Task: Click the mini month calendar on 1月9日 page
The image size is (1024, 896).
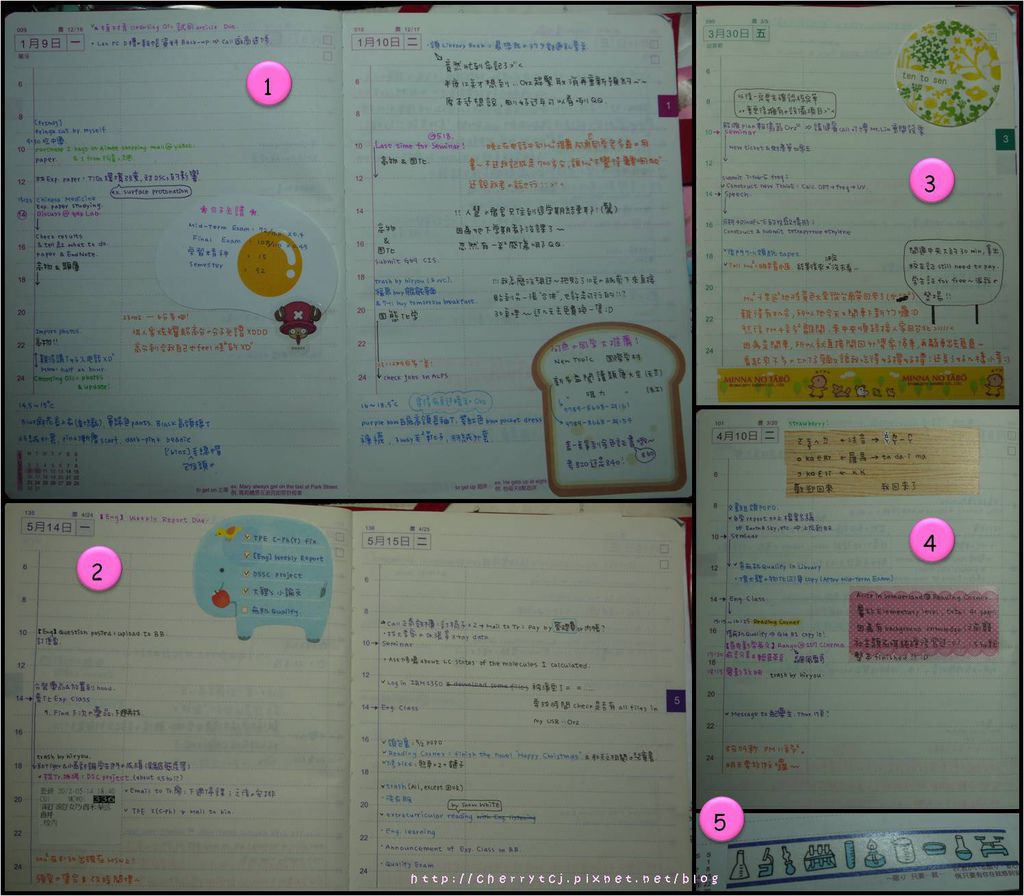Action: [49, 470]
